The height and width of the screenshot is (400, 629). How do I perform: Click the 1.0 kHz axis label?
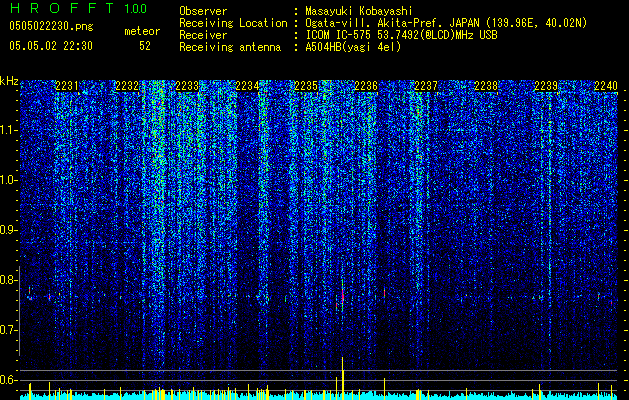(x=8, y=180)
